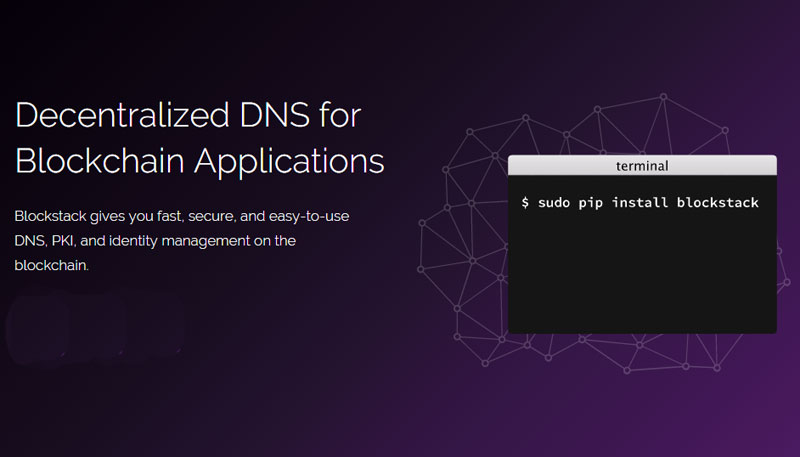
Task: Click the word "pip" in the terminal command
Action: (590, 204)
